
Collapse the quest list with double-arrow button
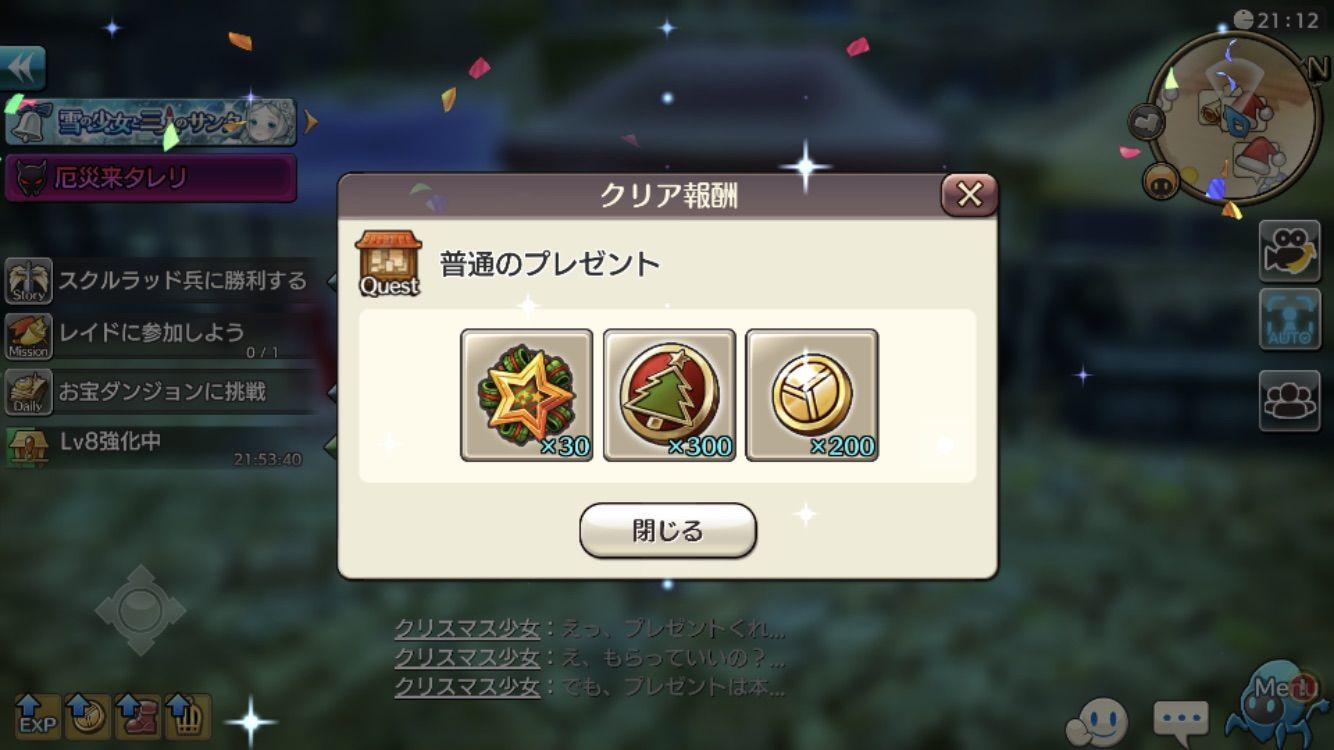point(22,68)
